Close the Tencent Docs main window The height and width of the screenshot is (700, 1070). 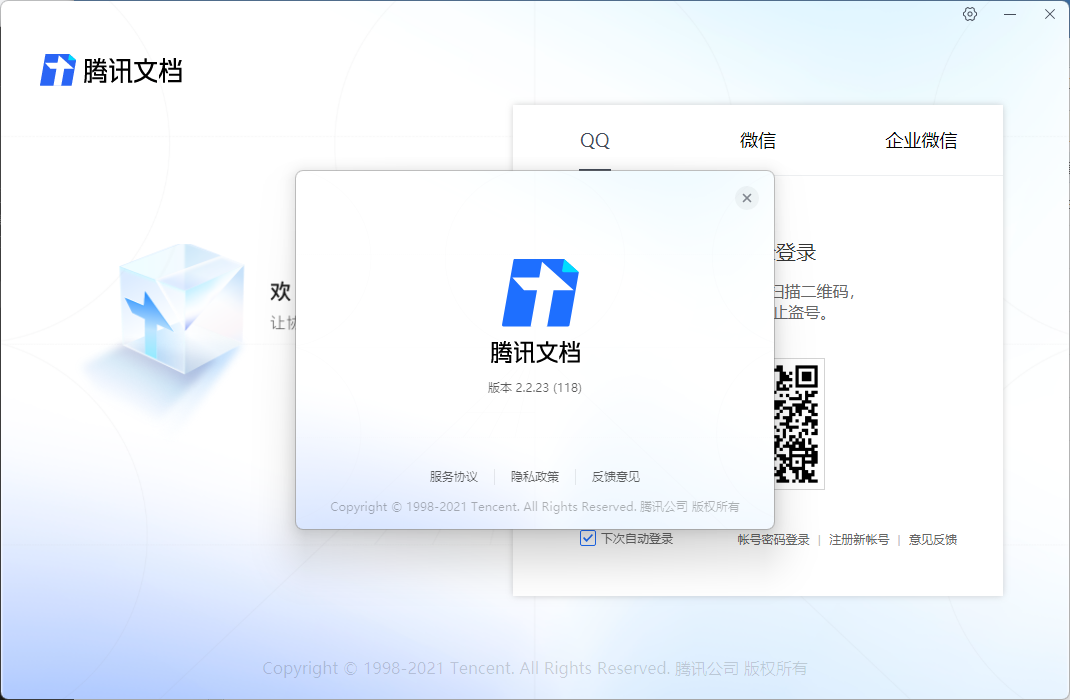click(x=1050, y=14)
